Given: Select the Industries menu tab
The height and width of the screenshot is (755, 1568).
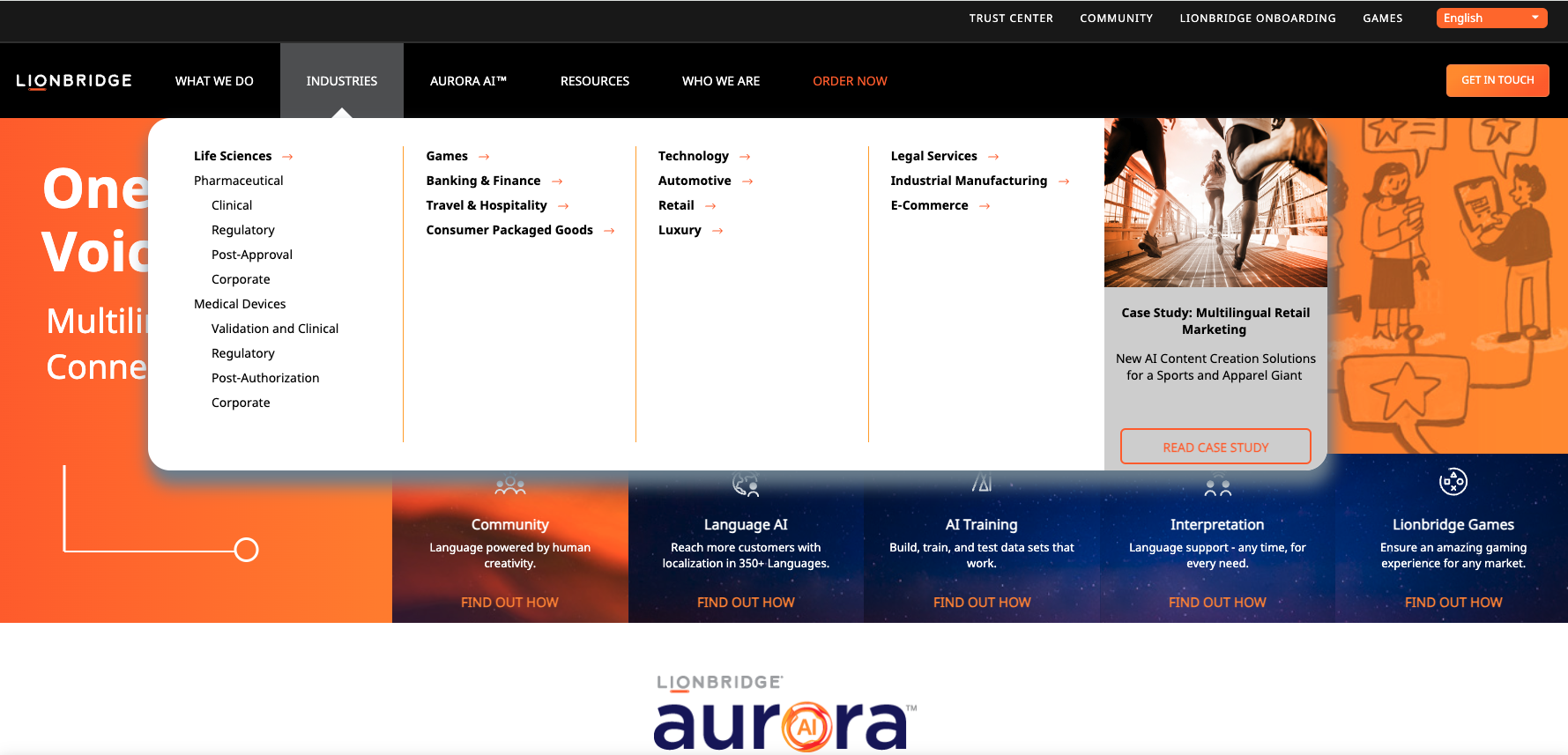Looking at the screenshot, I should coord(342,81).
